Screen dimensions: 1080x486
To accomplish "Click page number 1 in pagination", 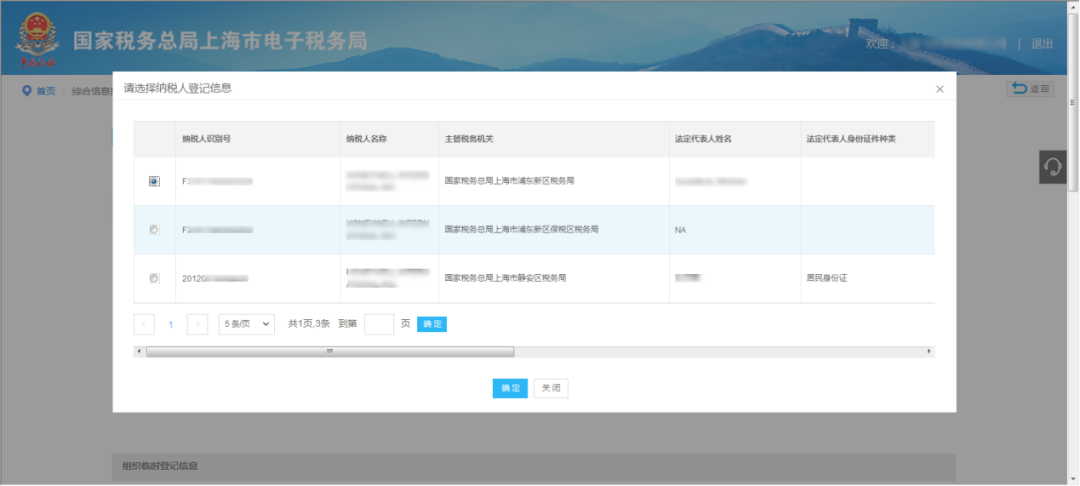I will (171, 324).
